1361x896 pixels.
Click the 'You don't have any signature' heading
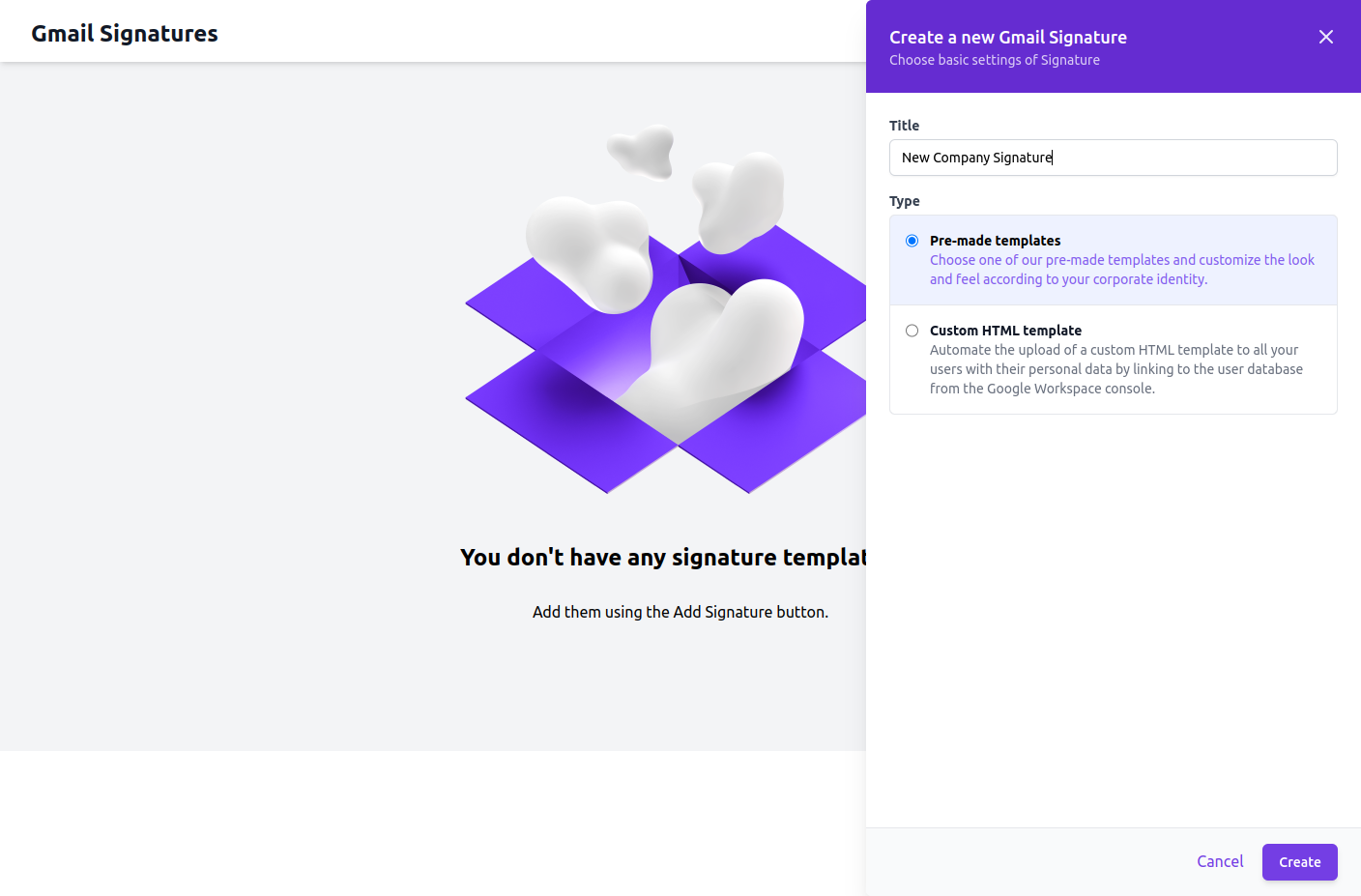[x=663, y=558]
